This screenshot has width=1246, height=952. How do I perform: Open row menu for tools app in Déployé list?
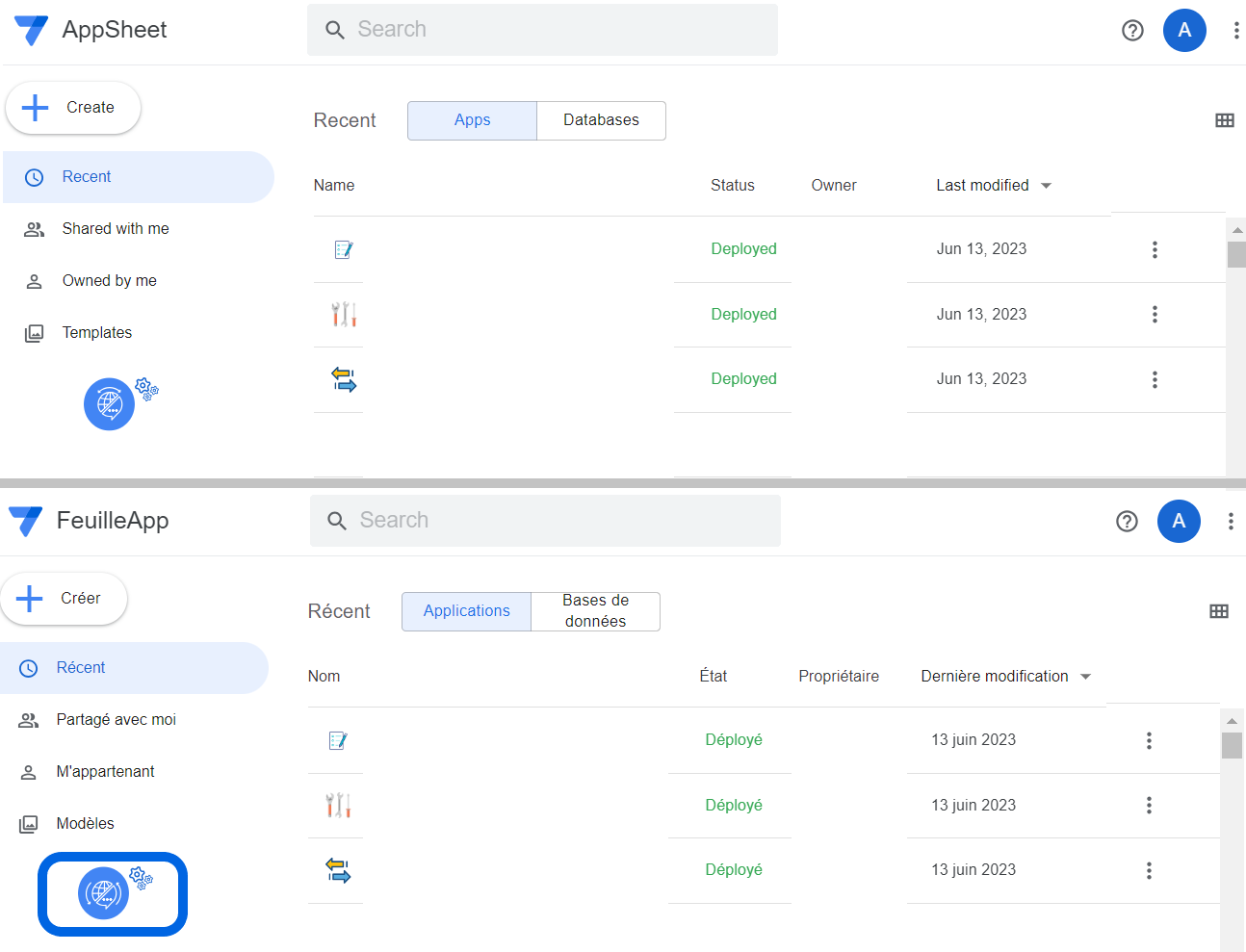[1149, 805]
